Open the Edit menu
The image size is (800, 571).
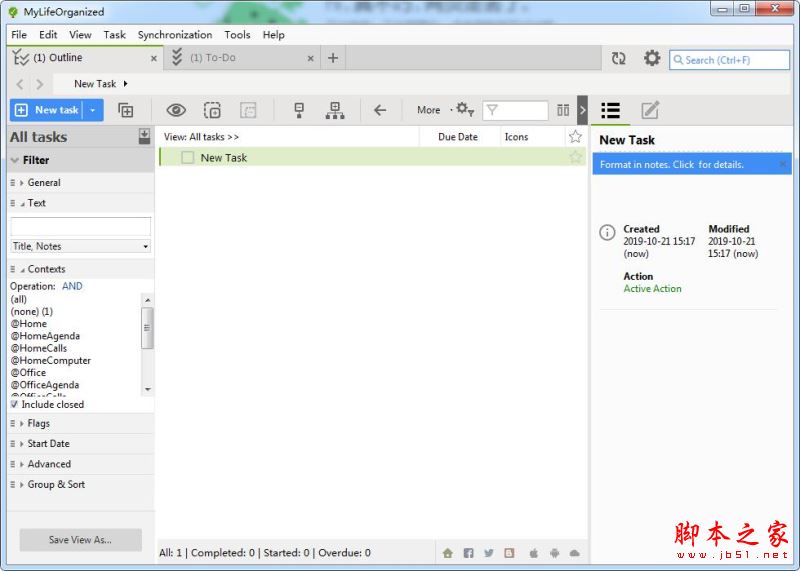[48, 35]
